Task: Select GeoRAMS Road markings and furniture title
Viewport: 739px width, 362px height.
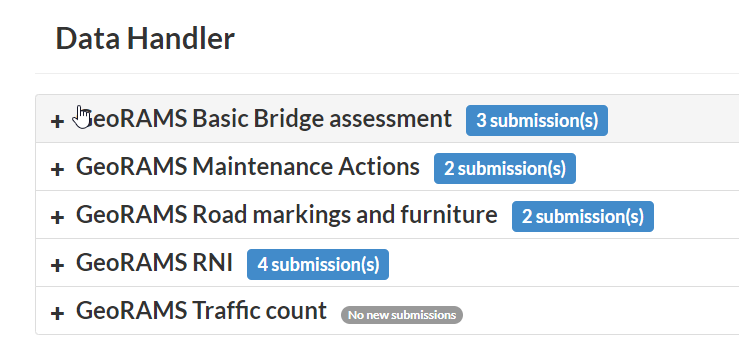Action: point(287,215)
